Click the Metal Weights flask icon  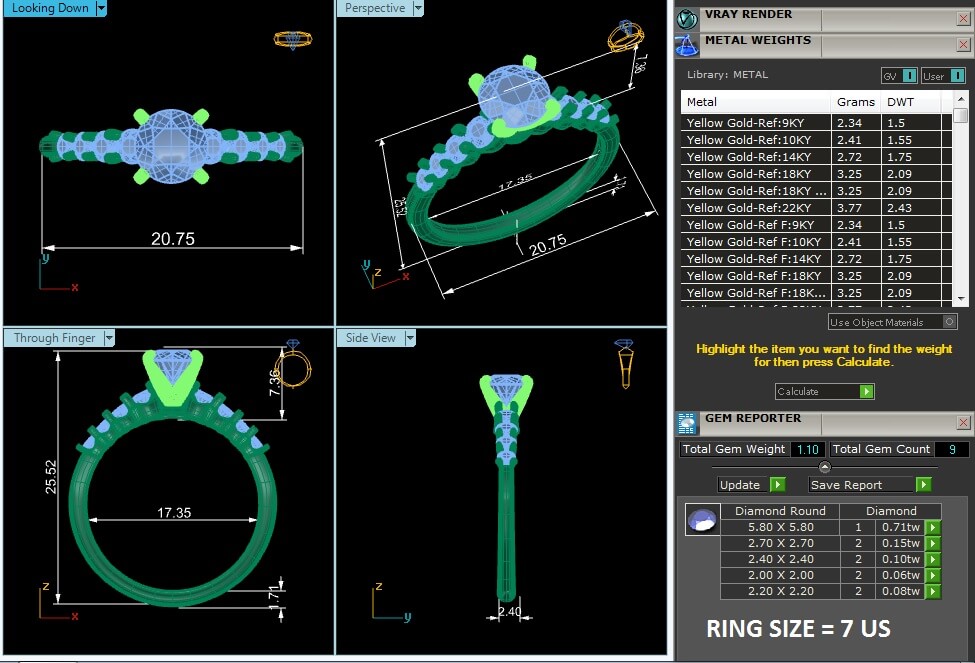tap(687, 45)
